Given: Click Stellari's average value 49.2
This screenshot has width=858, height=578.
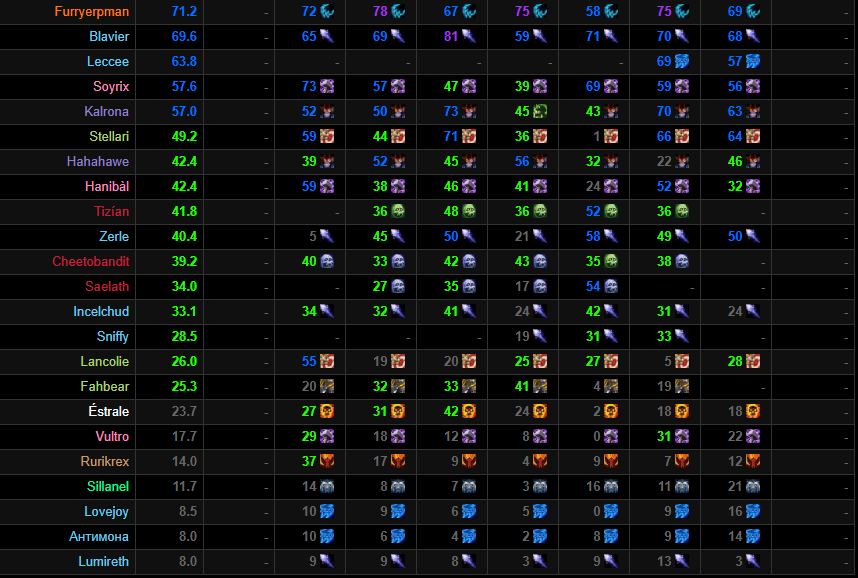Looking at the screenshot, I should pyautogui.click(x=184, y=136).
